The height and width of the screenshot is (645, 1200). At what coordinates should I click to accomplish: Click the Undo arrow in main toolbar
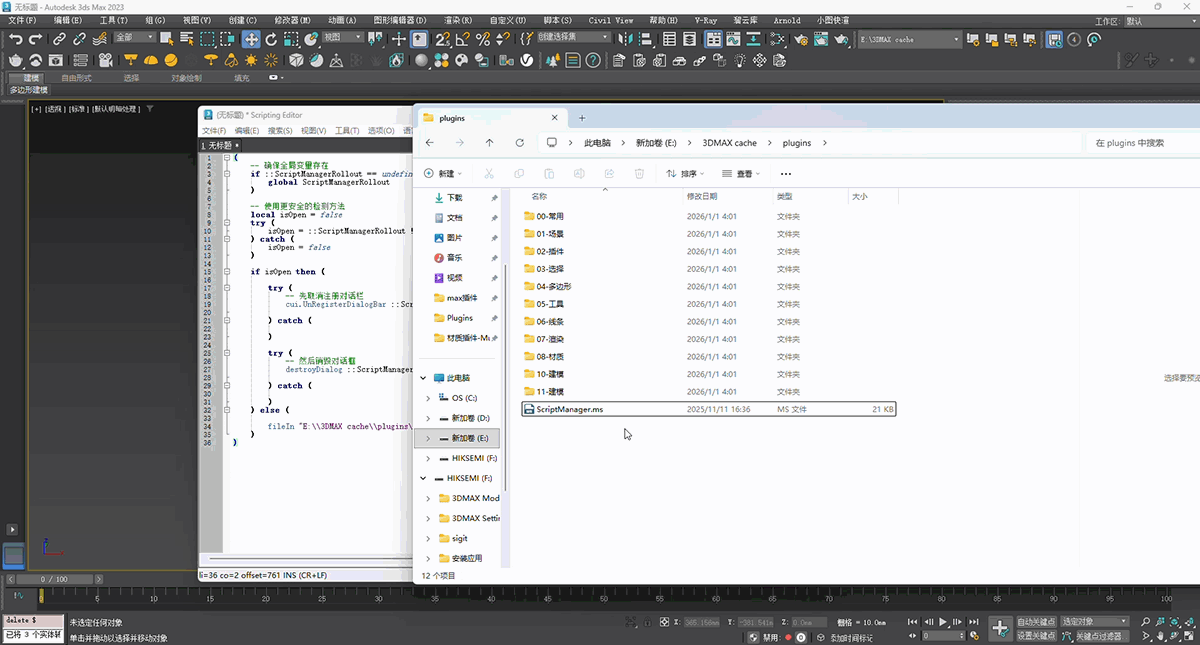point(16,39)
